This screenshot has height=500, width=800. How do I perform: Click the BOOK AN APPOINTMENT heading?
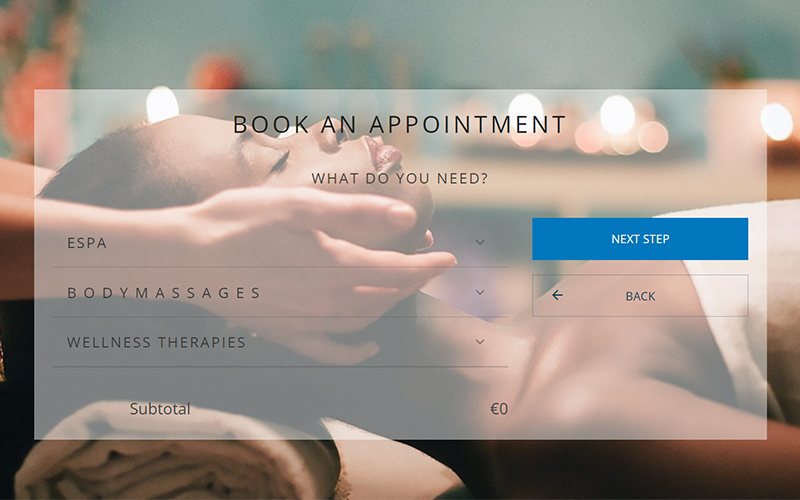399,124
